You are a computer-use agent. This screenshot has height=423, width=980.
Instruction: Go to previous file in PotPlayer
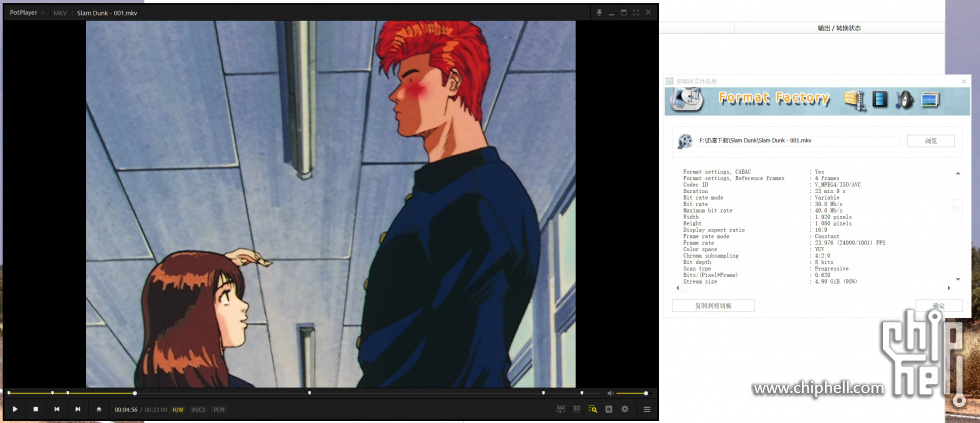coord(57,409)
